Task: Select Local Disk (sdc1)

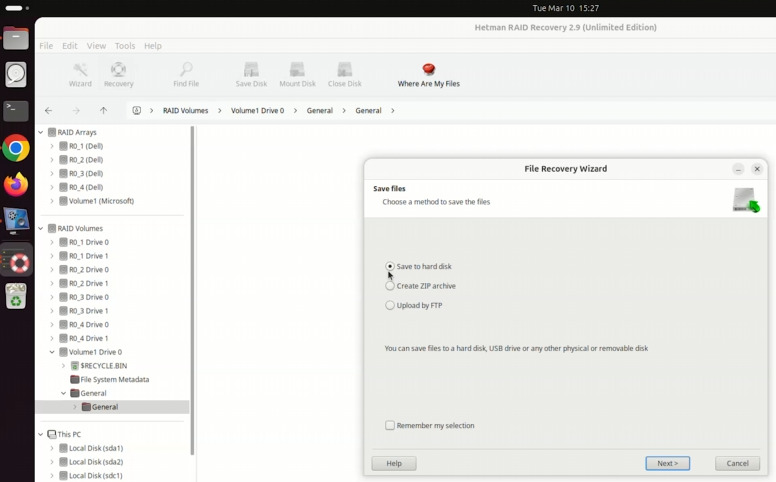Action: pos(91,476)
